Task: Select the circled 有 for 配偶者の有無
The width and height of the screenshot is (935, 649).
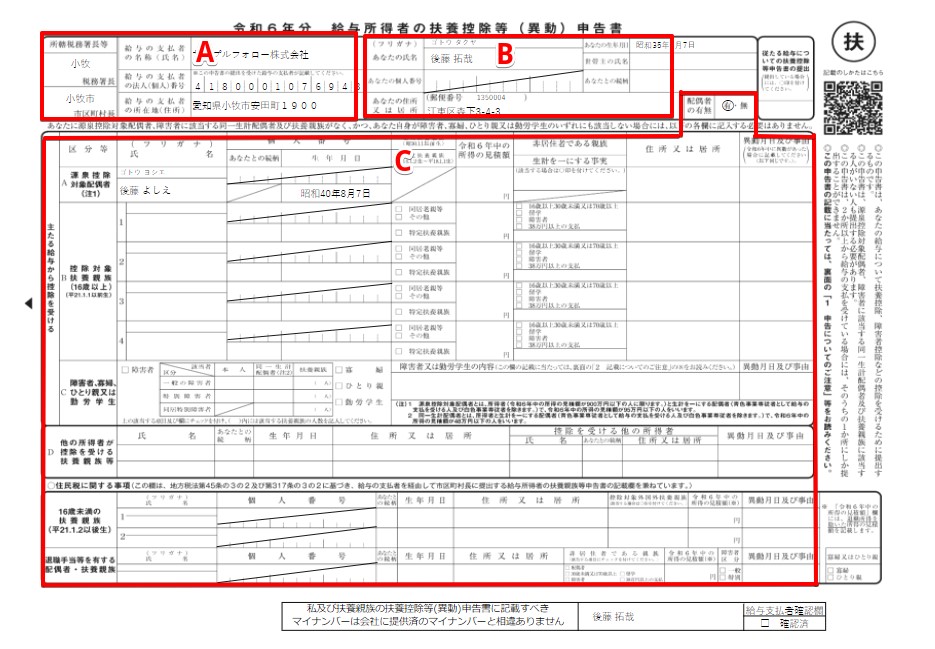Action: coord(727,106)
